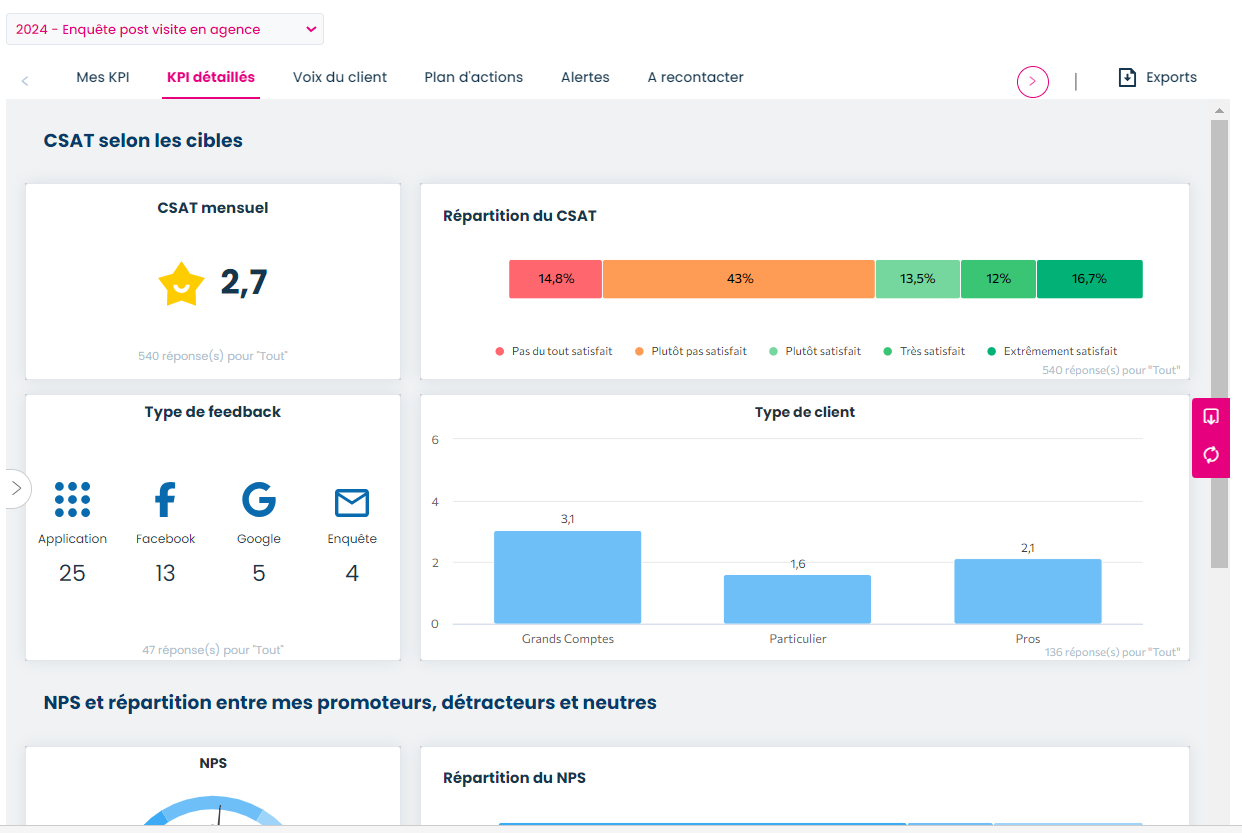
Task: Select the Application feedback grid icon
Action: point(72,499)
